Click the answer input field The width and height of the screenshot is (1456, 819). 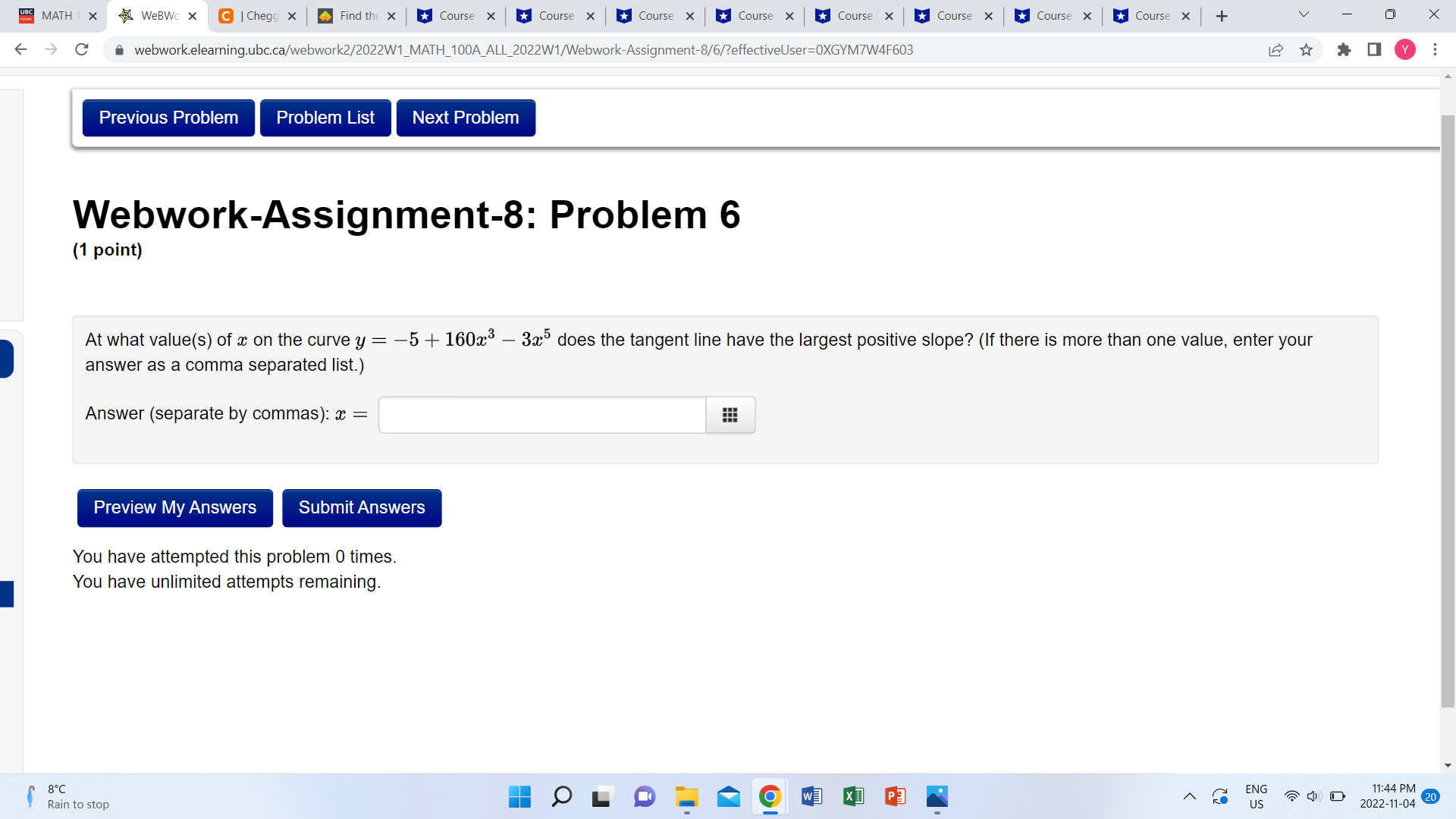(541, 415)
